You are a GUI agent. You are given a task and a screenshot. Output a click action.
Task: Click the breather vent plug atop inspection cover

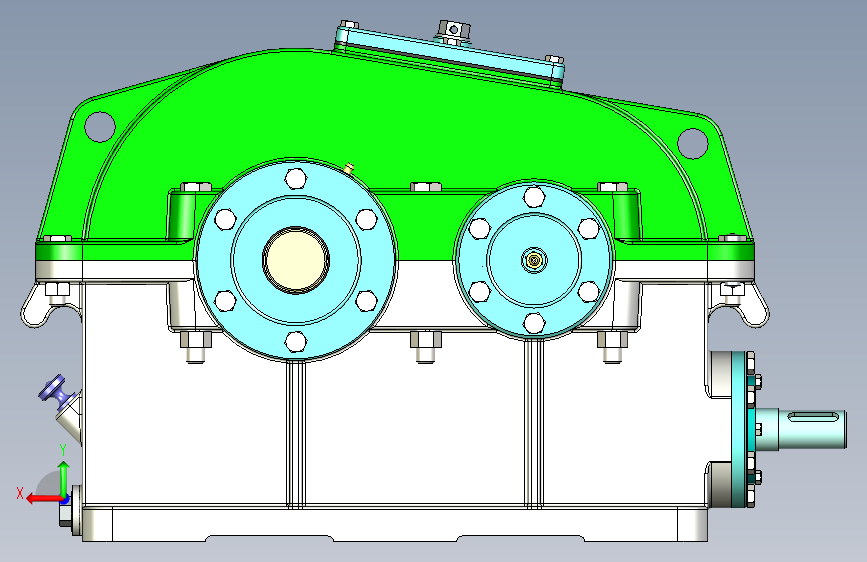tap(454, 32)
